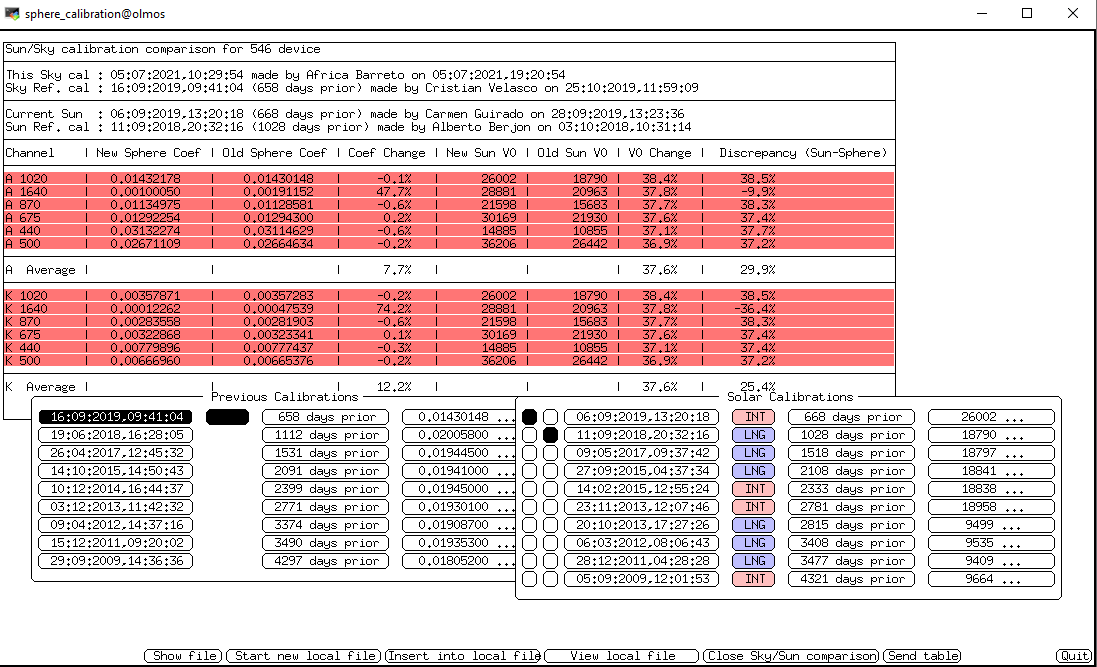
Task: Close Sky/Sun comparison view
Action: (x=791, y=656)
